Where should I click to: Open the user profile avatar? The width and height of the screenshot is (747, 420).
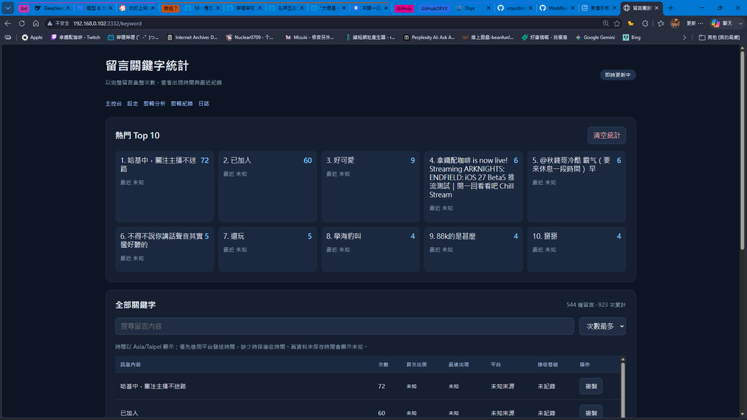tap(675, 23)
